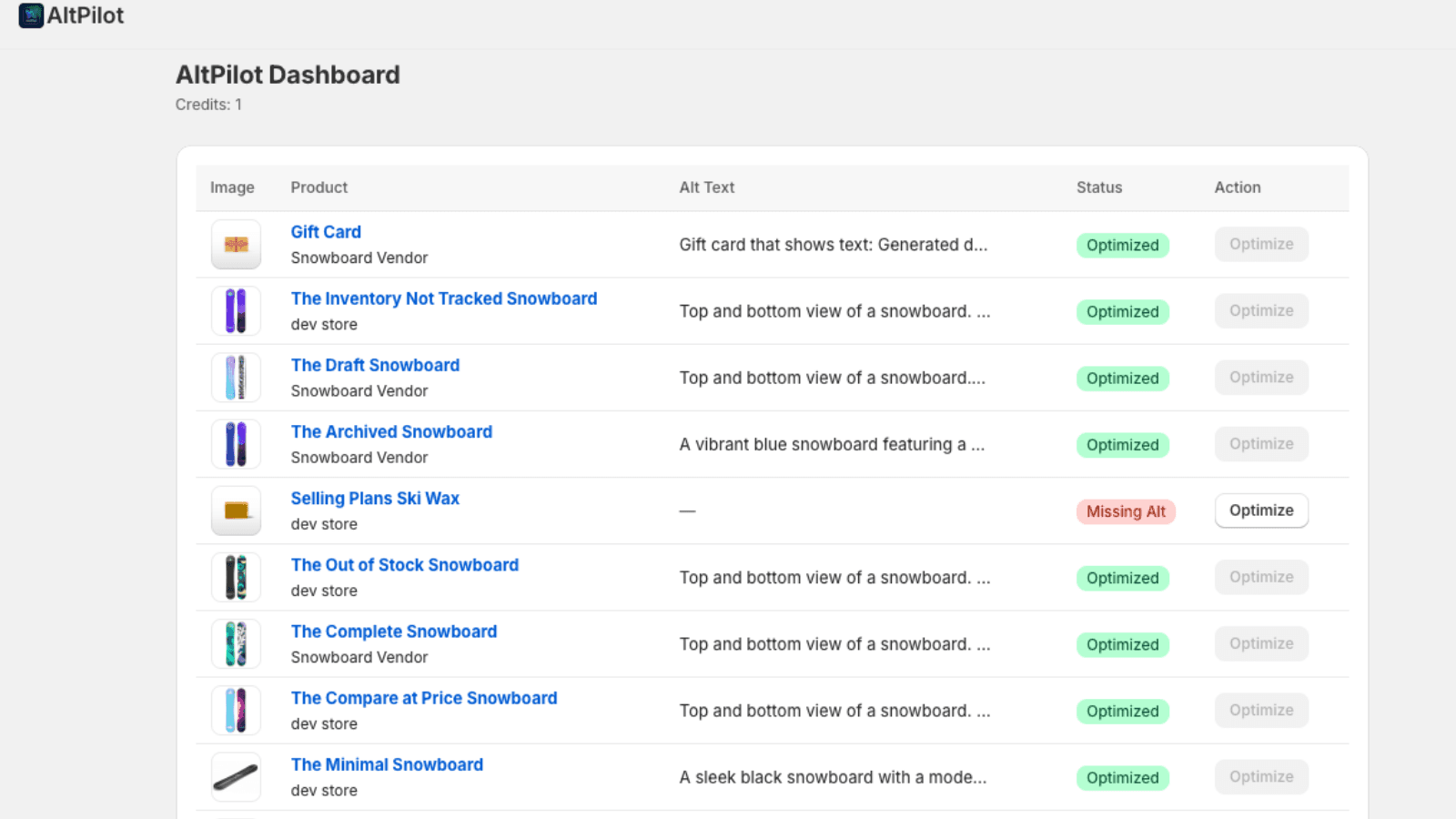Select the Minimal Snowboard thumbnail image
This screenshot has height=819, width=1456.
[x=236, y=777]
